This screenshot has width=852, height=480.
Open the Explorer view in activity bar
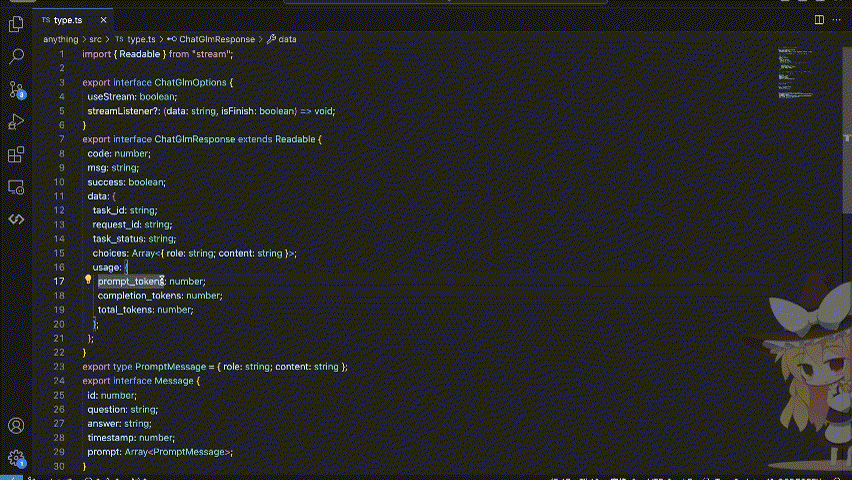point(16,24)
